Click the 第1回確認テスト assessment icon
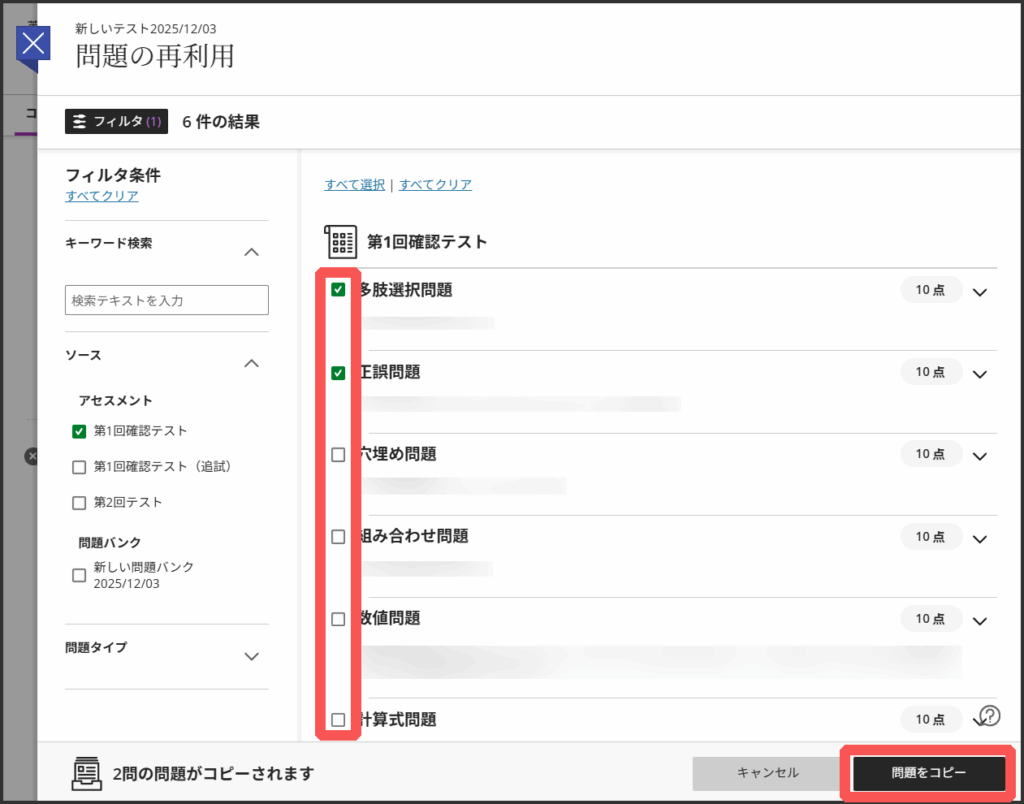Screen dimensions: 1024x804 341,242
